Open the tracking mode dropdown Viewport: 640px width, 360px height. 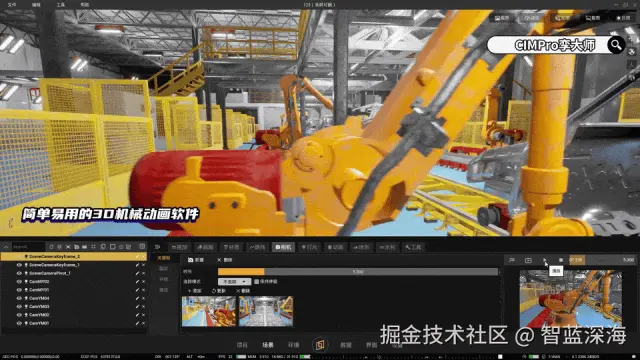234,282
